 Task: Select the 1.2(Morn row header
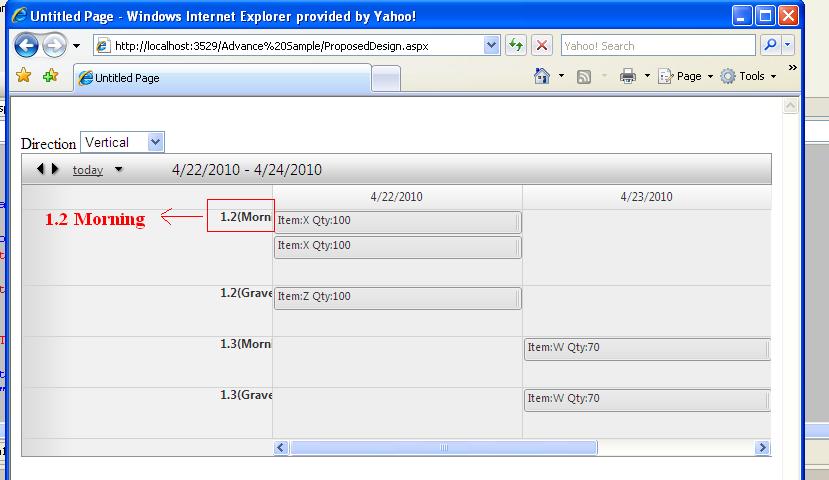pos(245,217)
